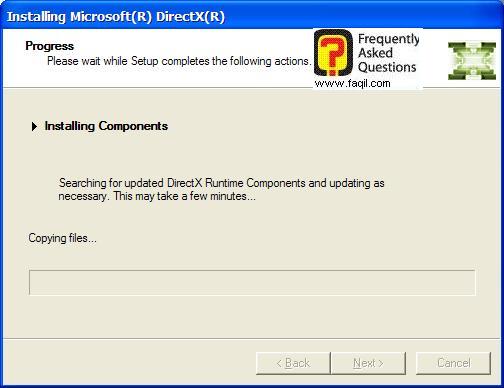This screenshot has height=388, width=504.
Task: Select the bold Progress heading
Action: coord(49,46)
